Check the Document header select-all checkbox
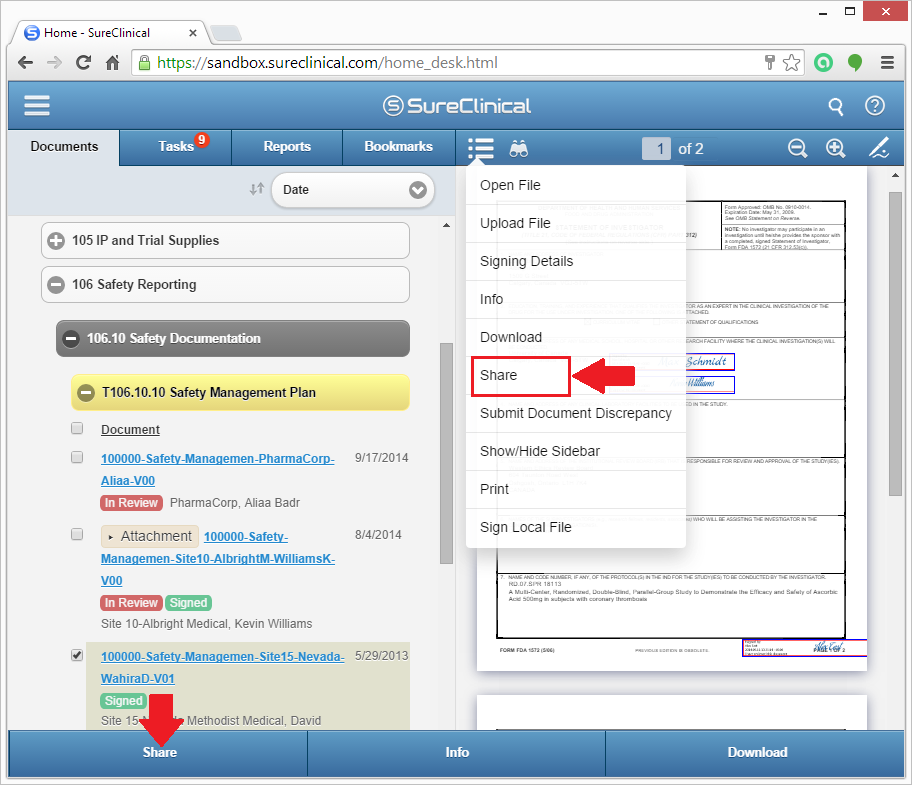The image size is (912, 785). coord(77,429)
